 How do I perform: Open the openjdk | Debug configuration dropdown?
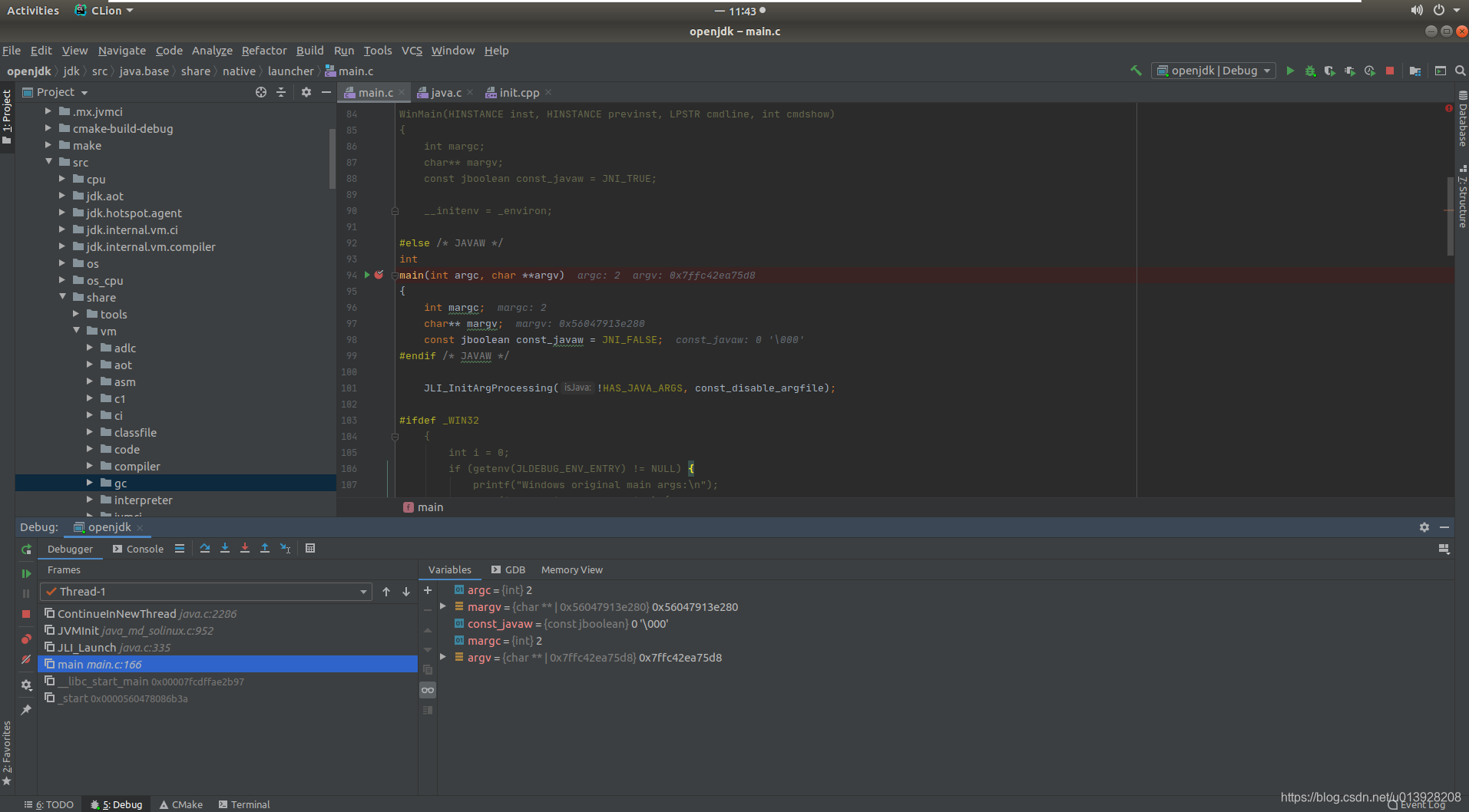[1213, 71]
